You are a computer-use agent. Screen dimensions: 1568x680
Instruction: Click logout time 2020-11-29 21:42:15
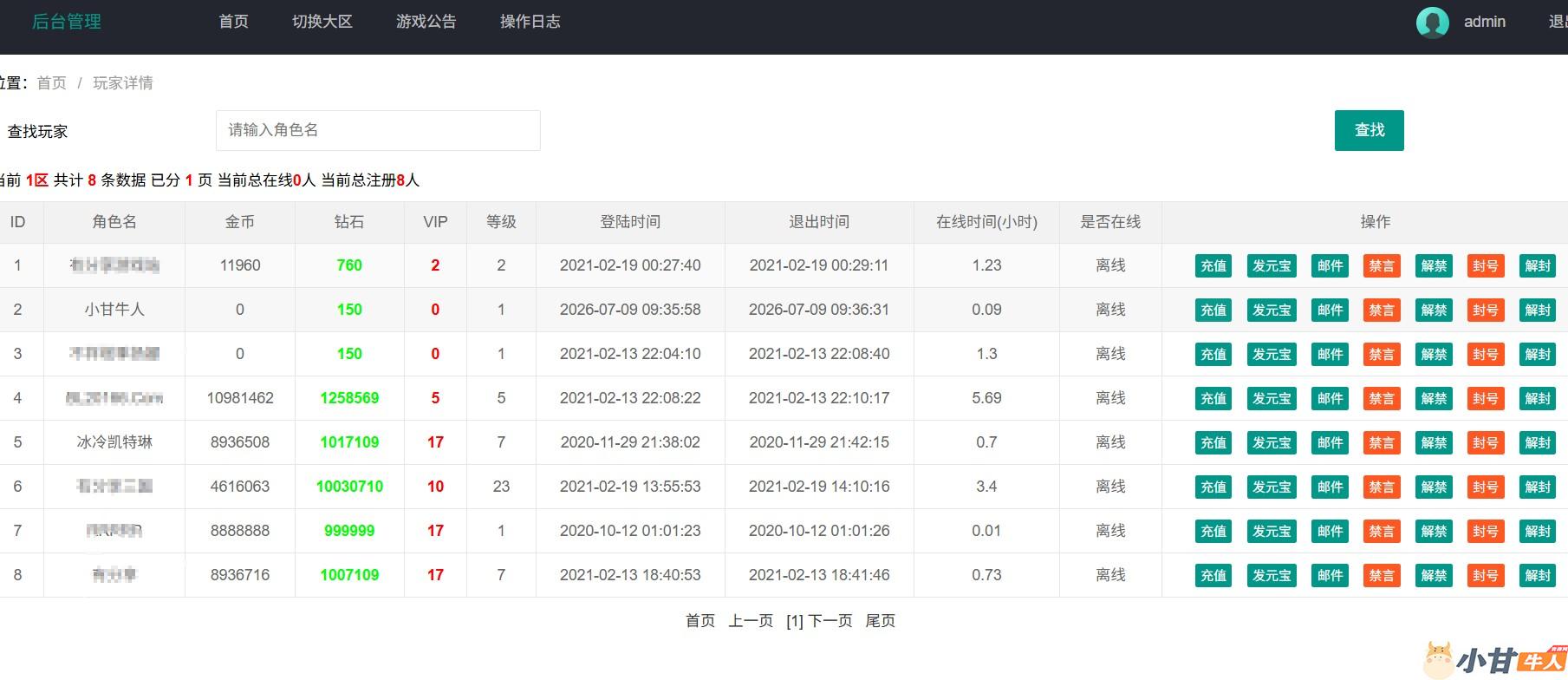tap(819, 442)
